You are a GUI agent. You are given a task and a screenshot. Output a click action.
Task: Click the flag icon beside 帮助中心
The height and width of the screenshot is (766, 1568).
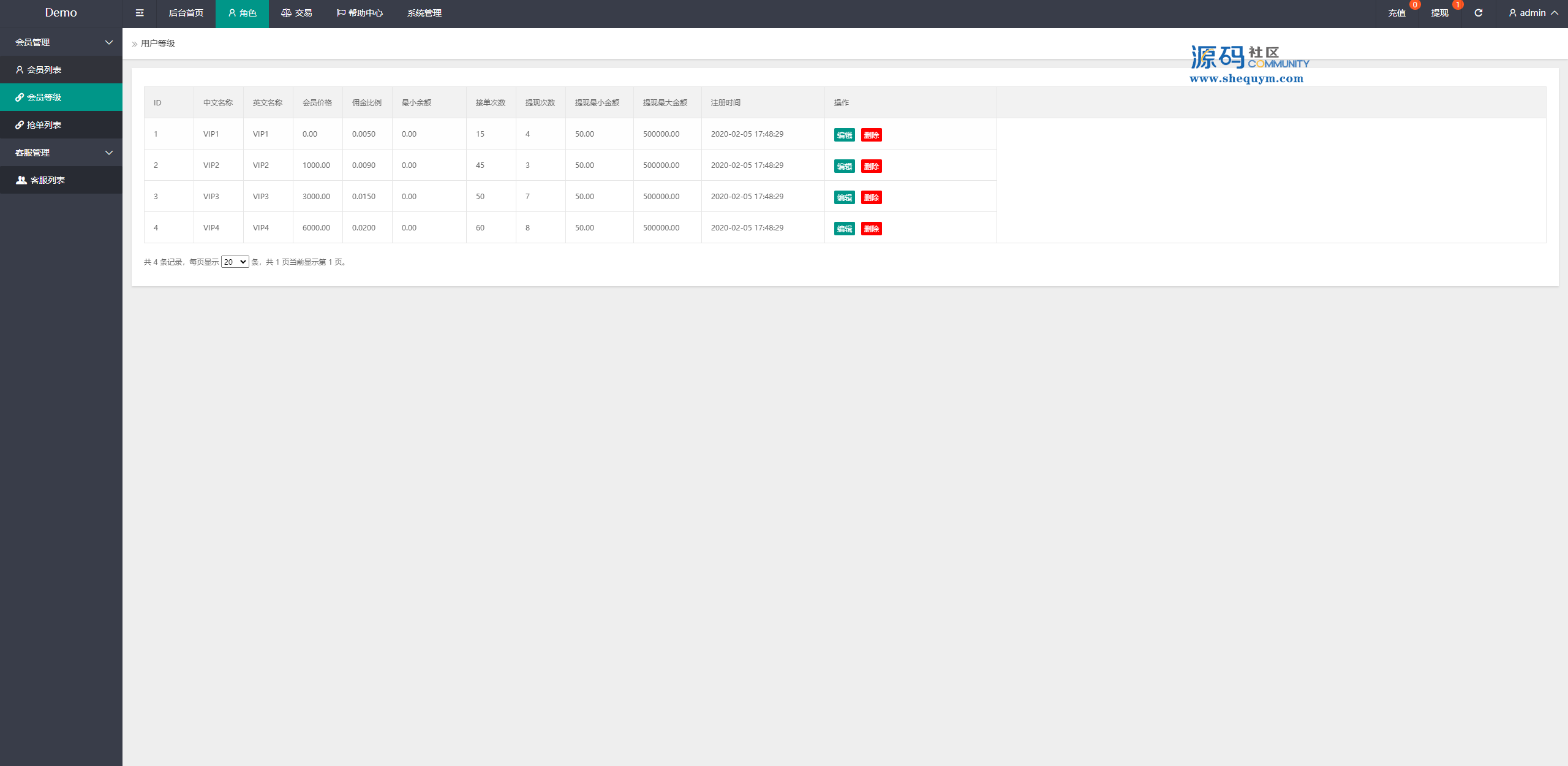tap(341, 13)
